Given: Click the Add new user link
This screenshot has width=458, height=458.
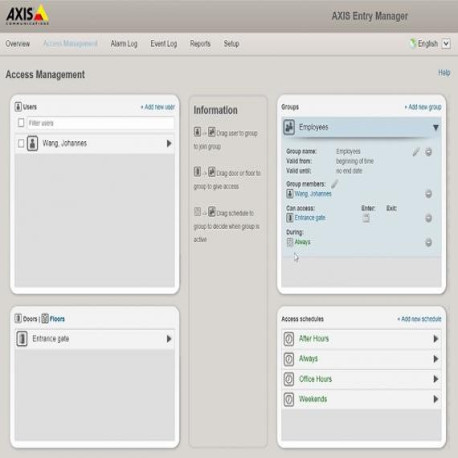Looking at the screenshot, I should [157, 107].
